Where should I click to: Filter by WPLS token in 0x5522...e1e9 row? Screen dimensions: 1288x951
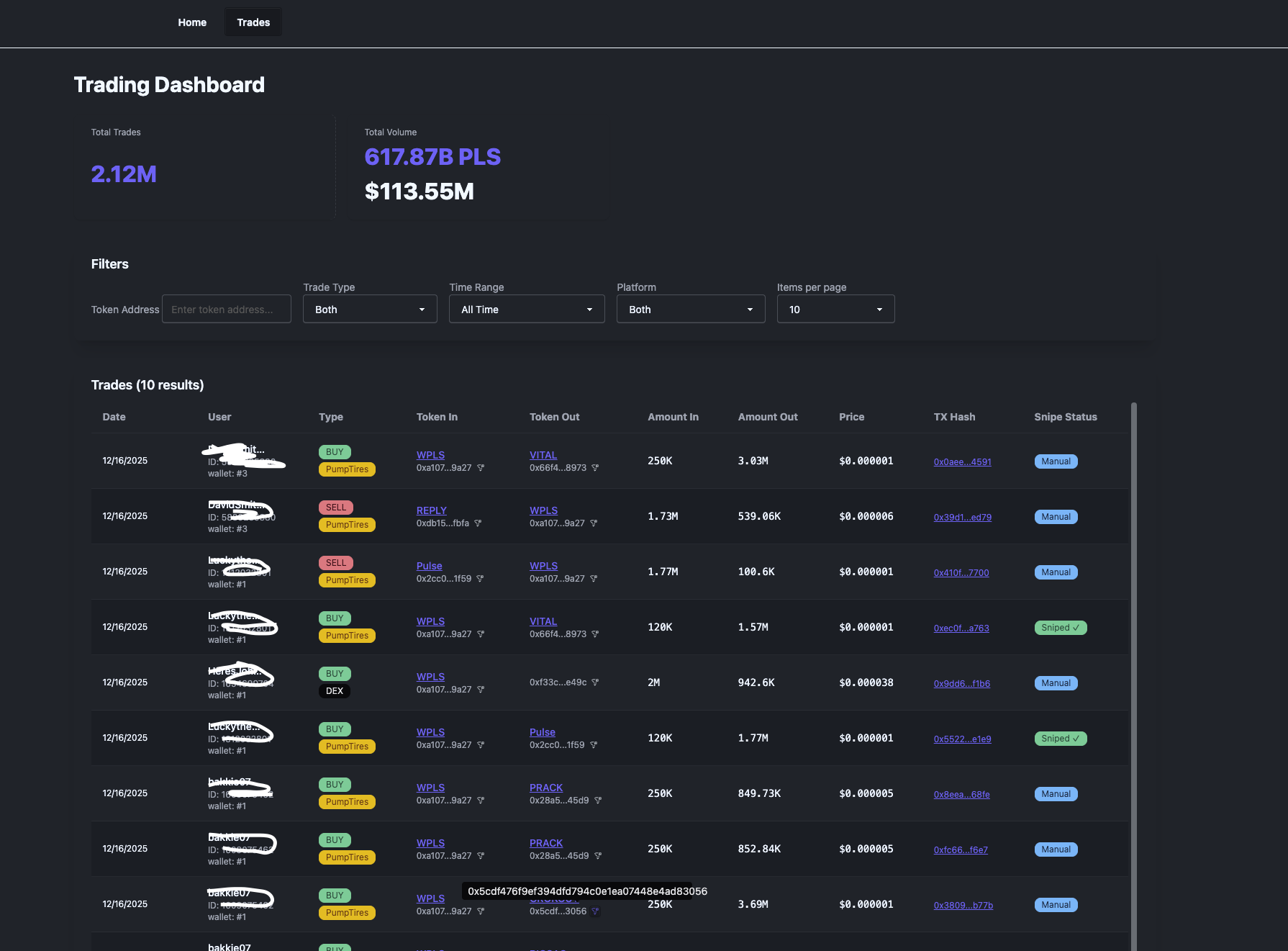[481, 745]
